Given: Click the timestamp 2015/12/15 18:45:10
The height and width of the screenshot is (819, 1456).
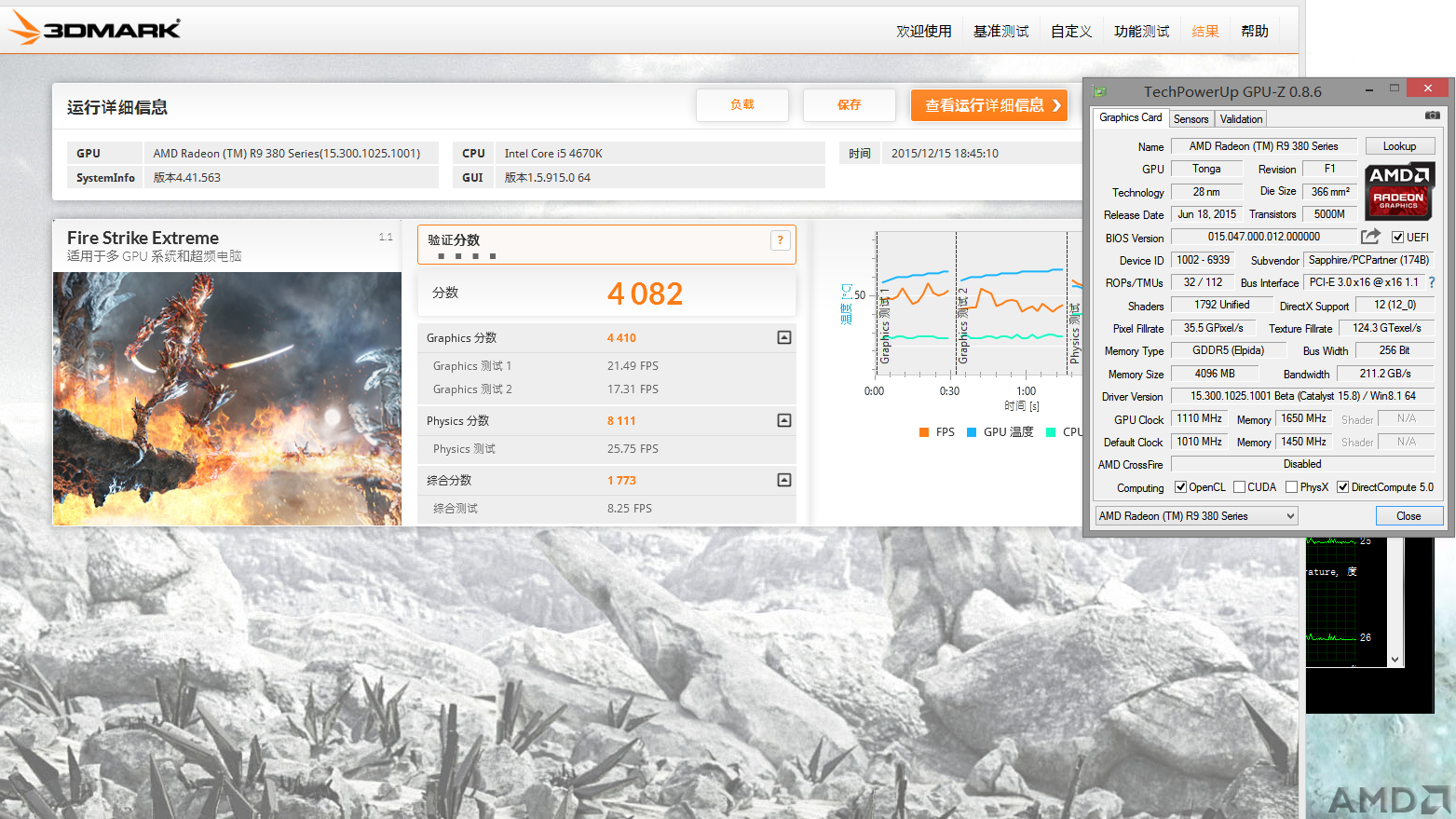Looking at the screenshot, I should click(945, 154).
